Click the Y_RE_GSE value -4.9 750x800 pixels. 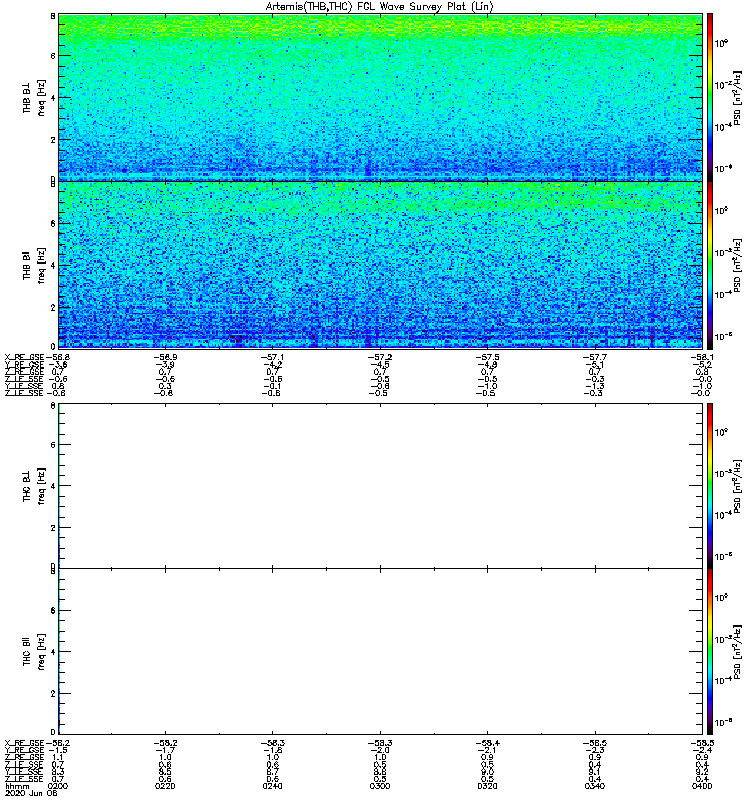pyautogui.click(x=487, y=365)
